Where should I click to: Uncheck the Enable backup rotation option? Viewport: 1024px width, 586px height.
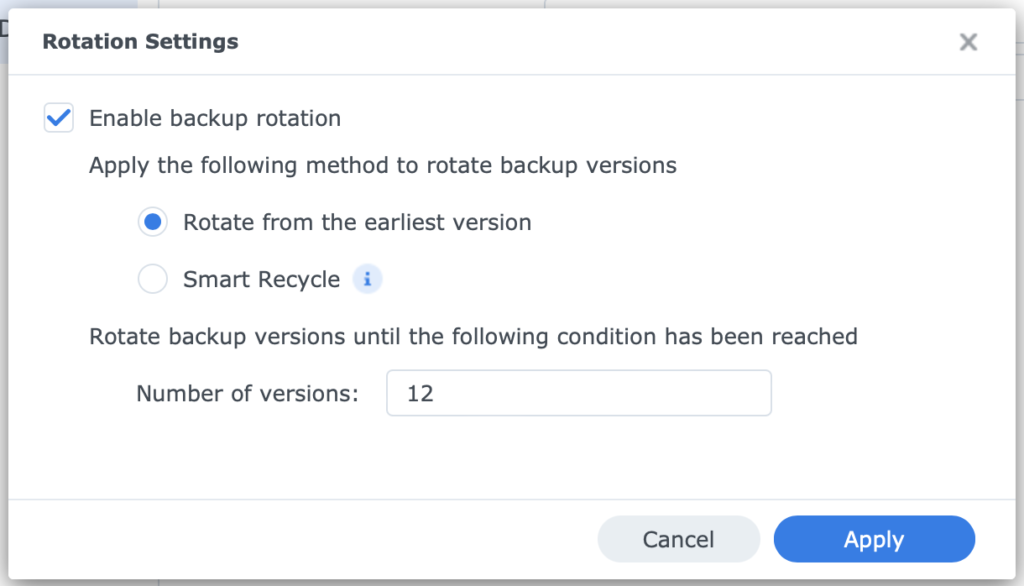tap(58, 117)
